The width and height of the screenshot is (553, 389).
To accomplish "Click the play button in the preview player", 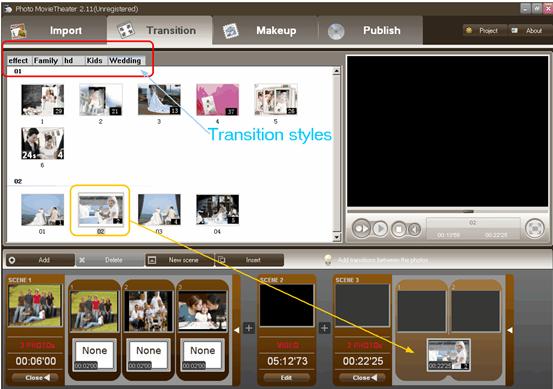I will [380, 229].
